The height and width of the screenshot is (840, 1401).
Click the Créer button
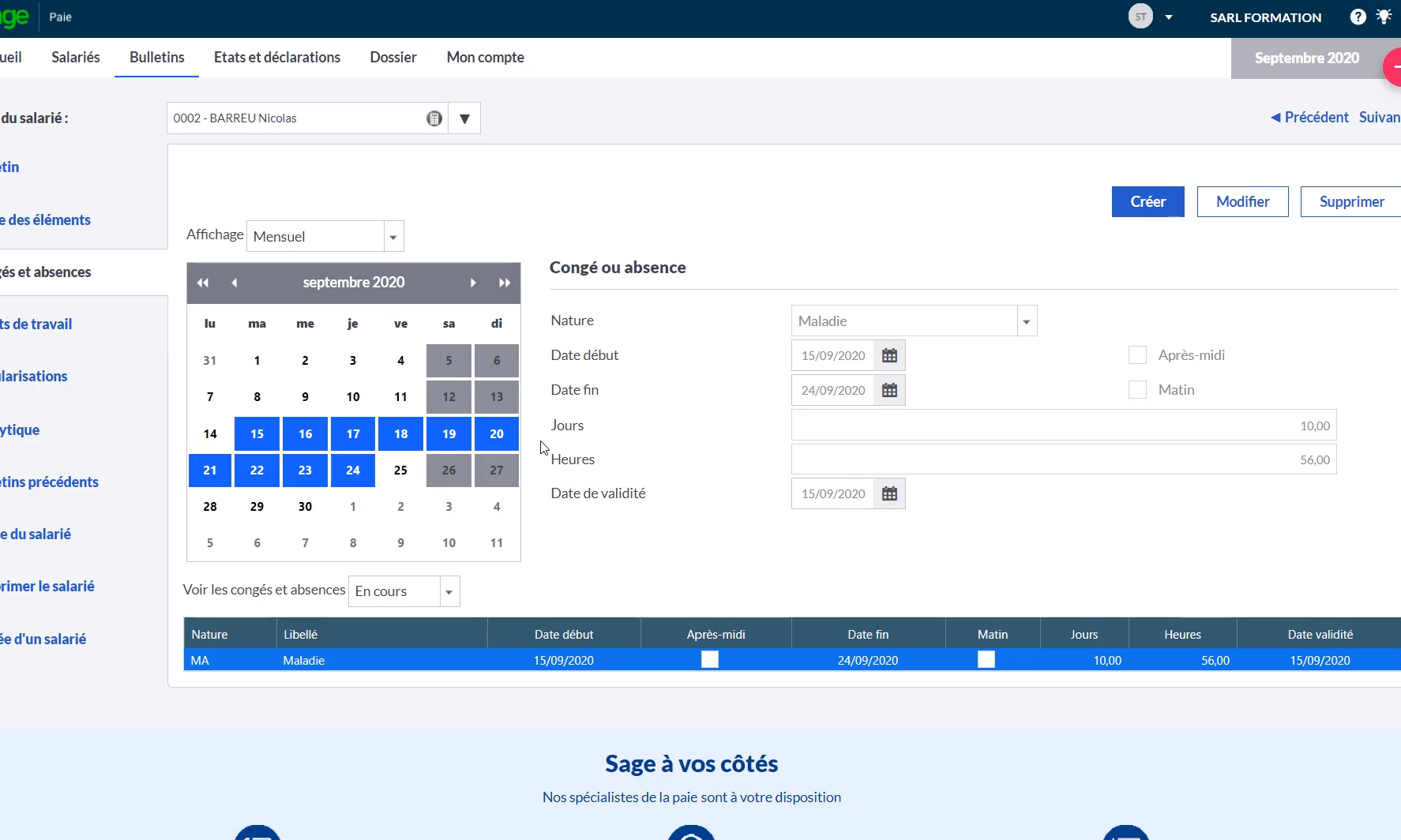[1147, 201]
